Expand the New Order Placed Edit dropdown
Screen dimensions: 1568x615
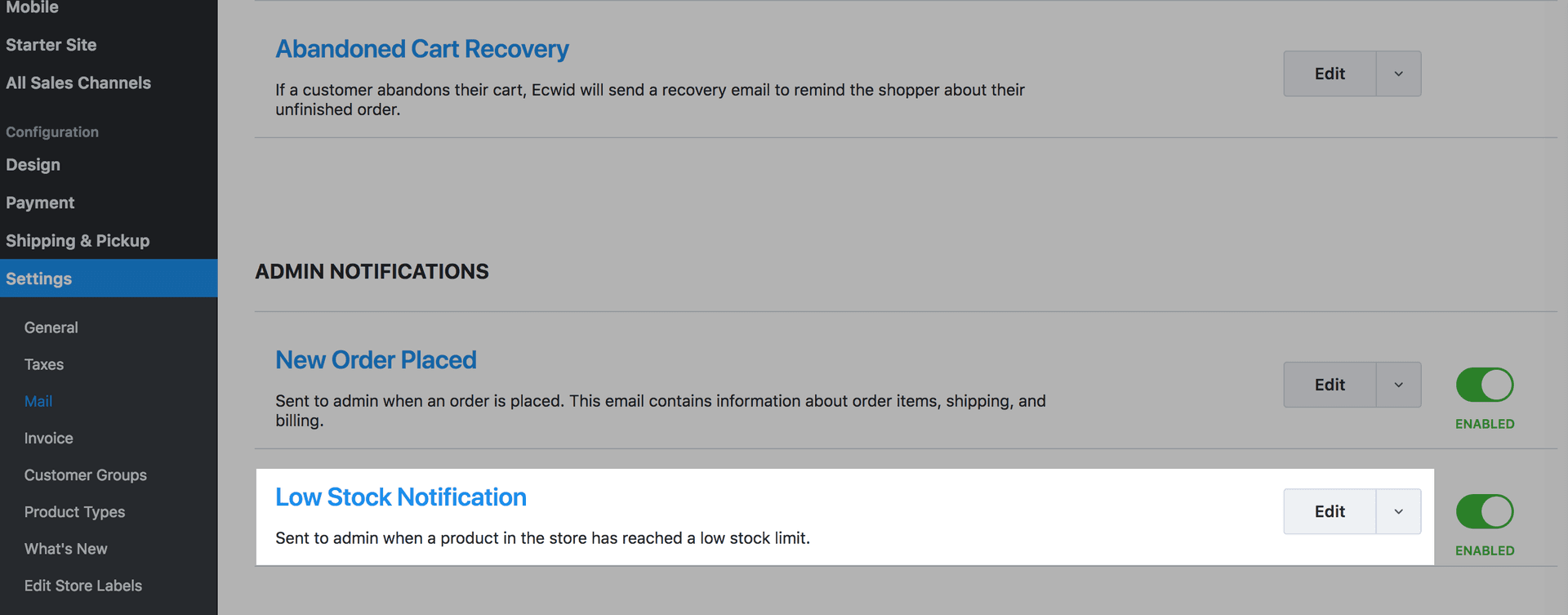coord(1398,385)
